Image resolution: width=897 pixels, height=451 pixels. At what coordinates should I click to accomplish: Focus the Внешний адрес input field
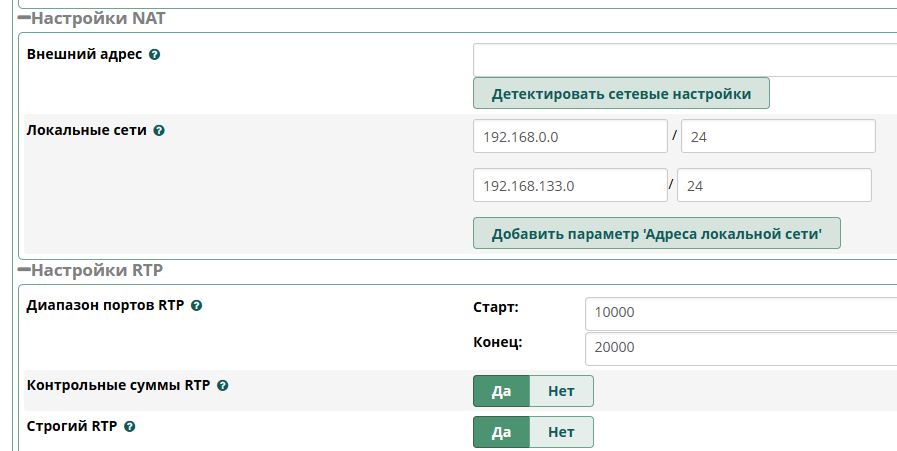[685, 60]
